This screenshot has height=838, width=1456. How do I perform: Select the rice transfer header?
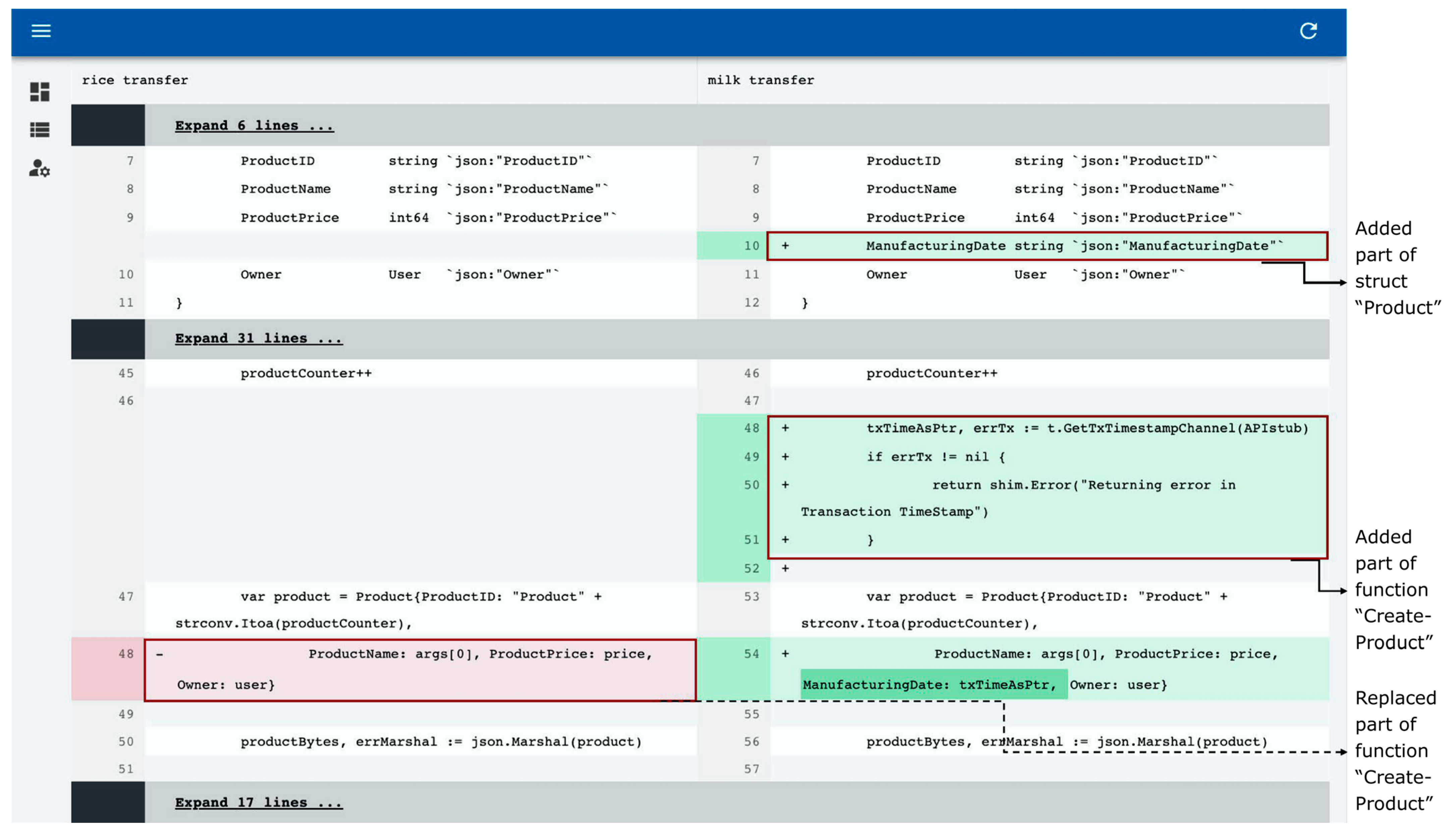coord(135,80)
